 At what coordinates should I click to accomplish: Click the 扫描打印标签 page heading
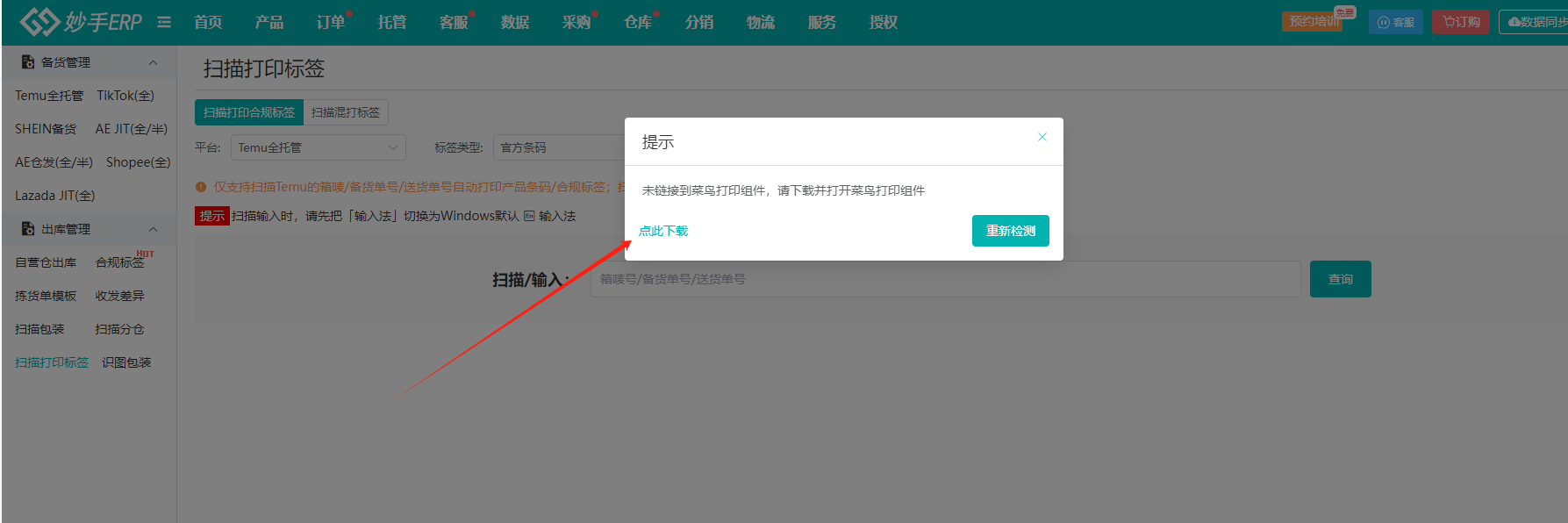pos(264,68)
